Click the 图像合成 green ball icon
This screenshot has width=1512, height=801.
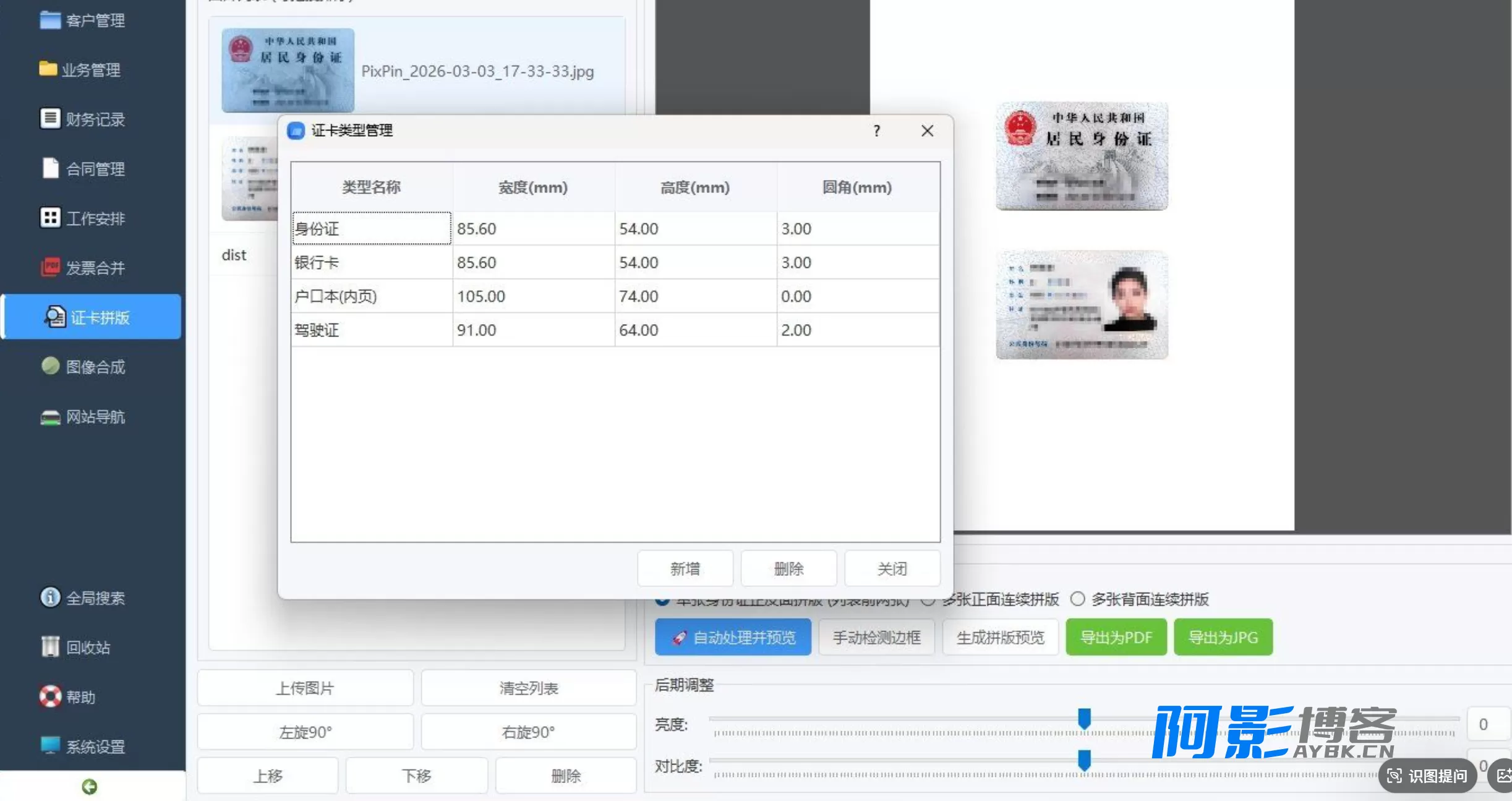pyautogui.click(x=50, y=366)
